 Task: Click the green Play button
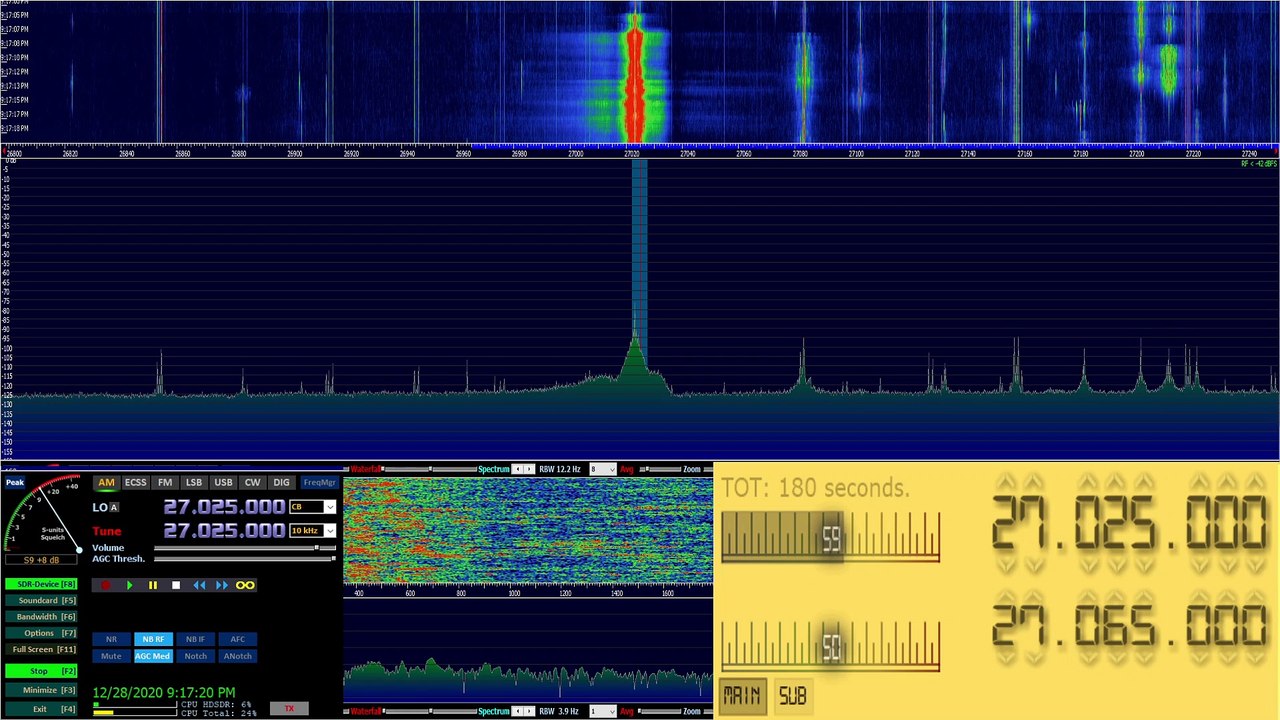point(129,585)
